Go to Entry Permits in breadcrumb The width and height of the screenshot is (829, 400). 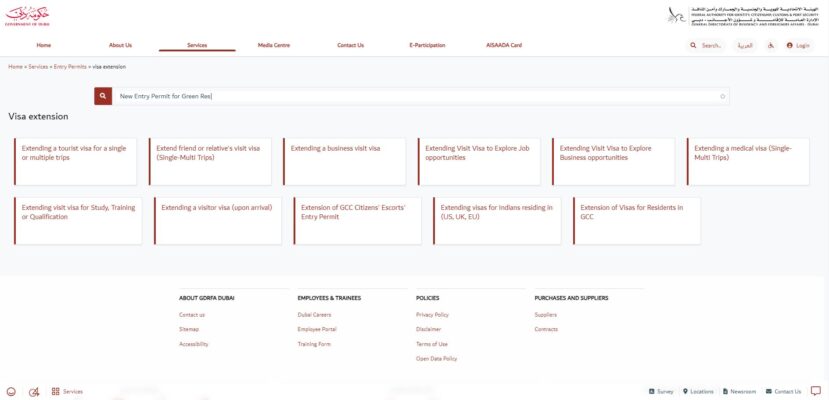71,66
